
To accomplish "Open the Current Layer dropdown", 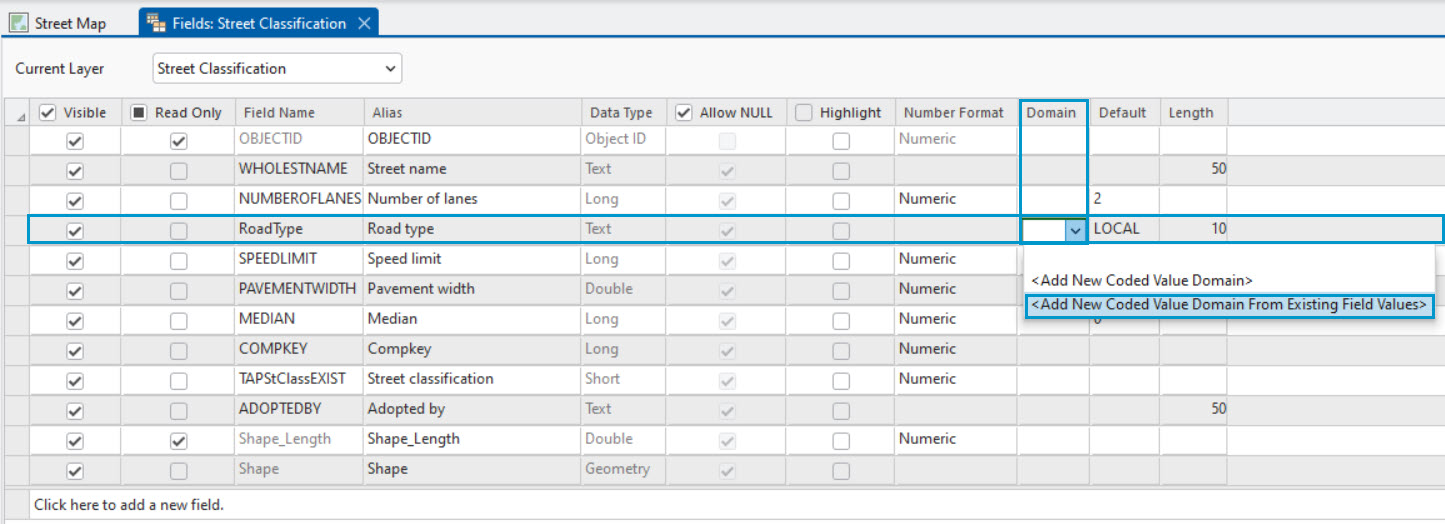I will click(x=389, y=69).
